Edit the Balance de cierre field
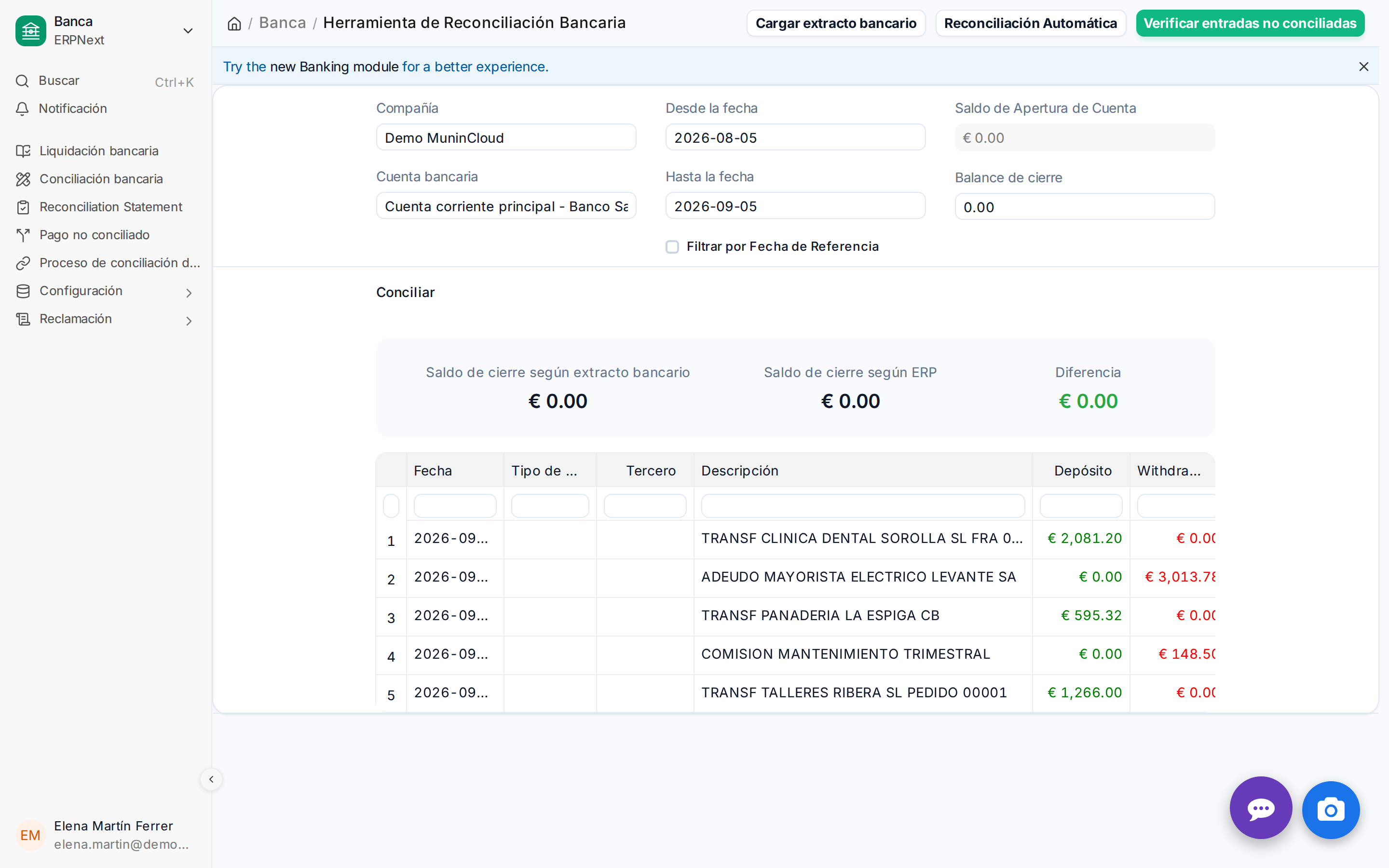The width and height of the screenshot is (1389, 868). [1084, 207]
